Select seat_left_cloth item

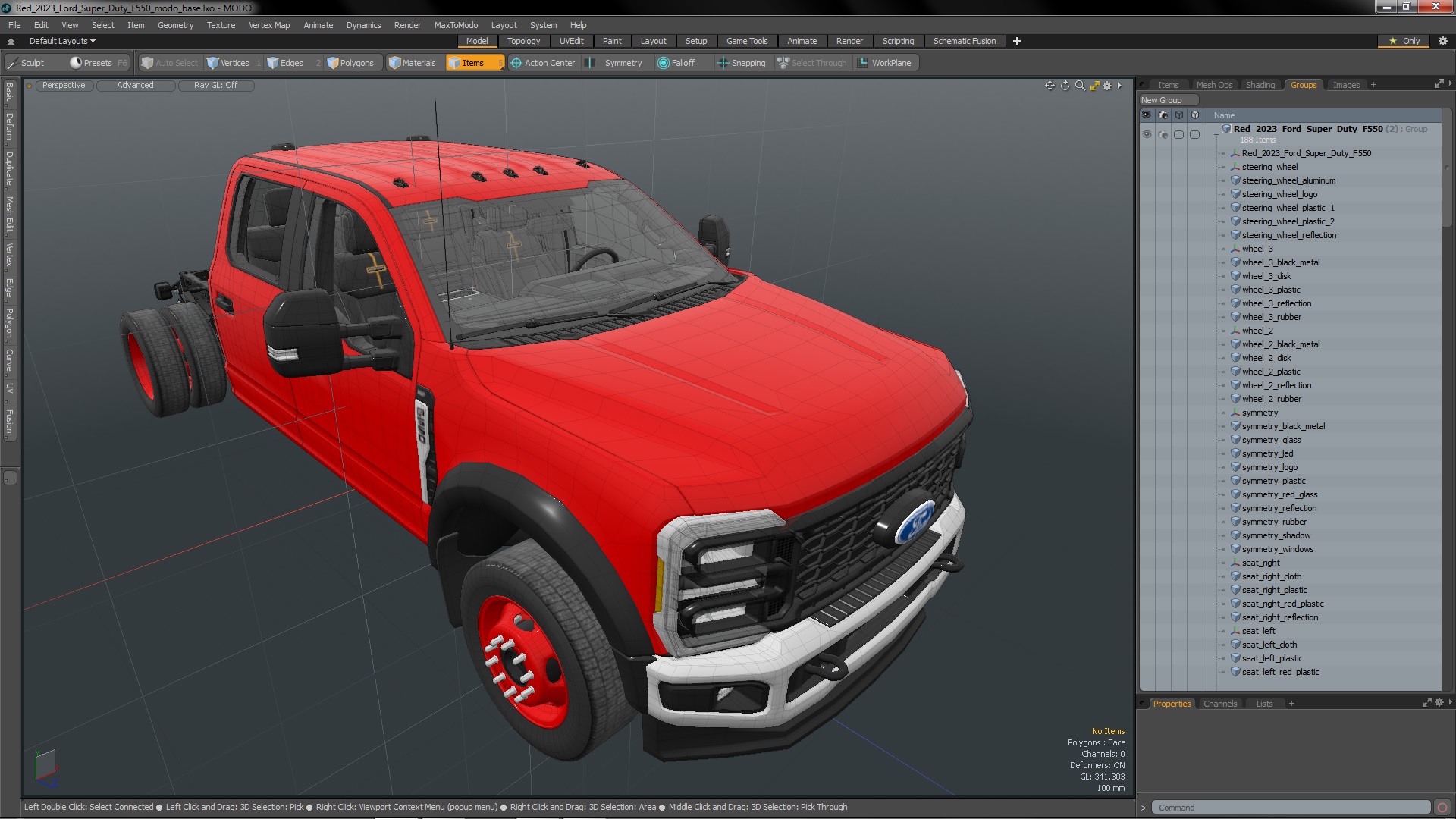tap(1269, 645)
